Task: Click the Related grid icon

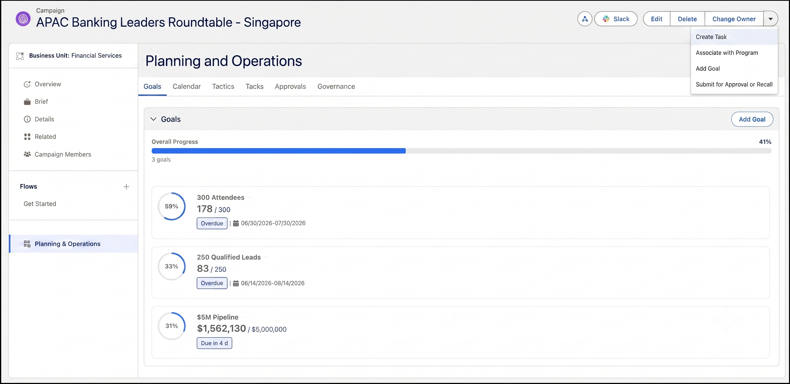Action: coord(27,137)
